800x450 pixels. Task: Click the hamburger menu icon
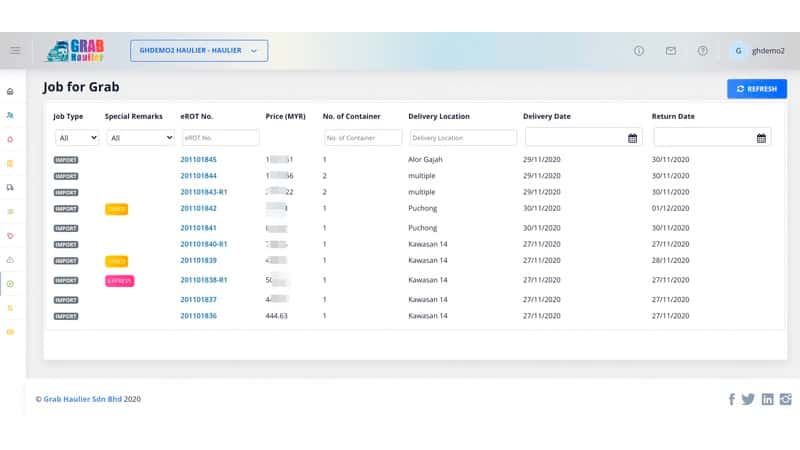pyautogui.click(x=15, y=50)
